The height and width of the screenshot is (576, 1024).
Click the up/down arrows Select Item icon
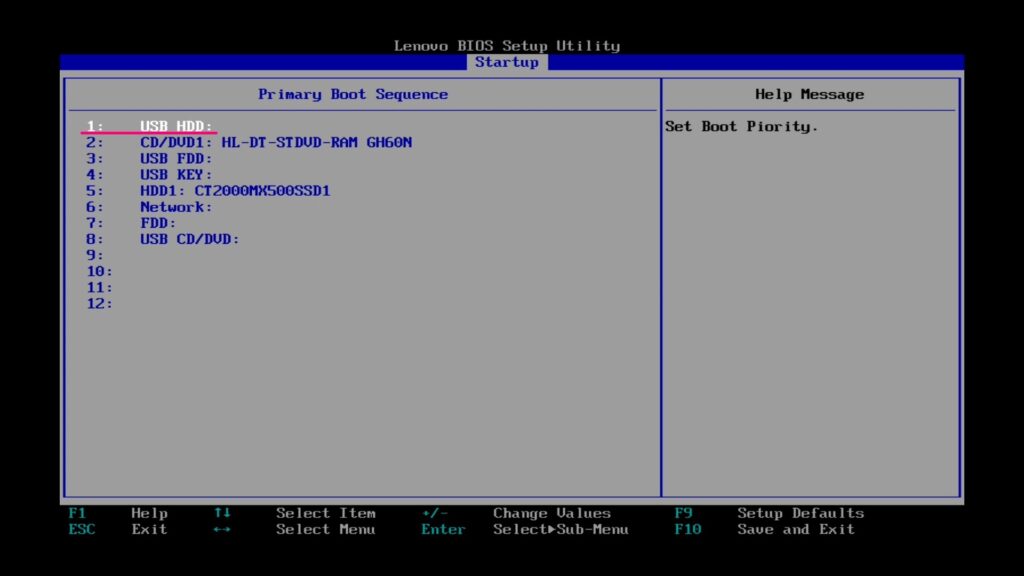point(222,513)
